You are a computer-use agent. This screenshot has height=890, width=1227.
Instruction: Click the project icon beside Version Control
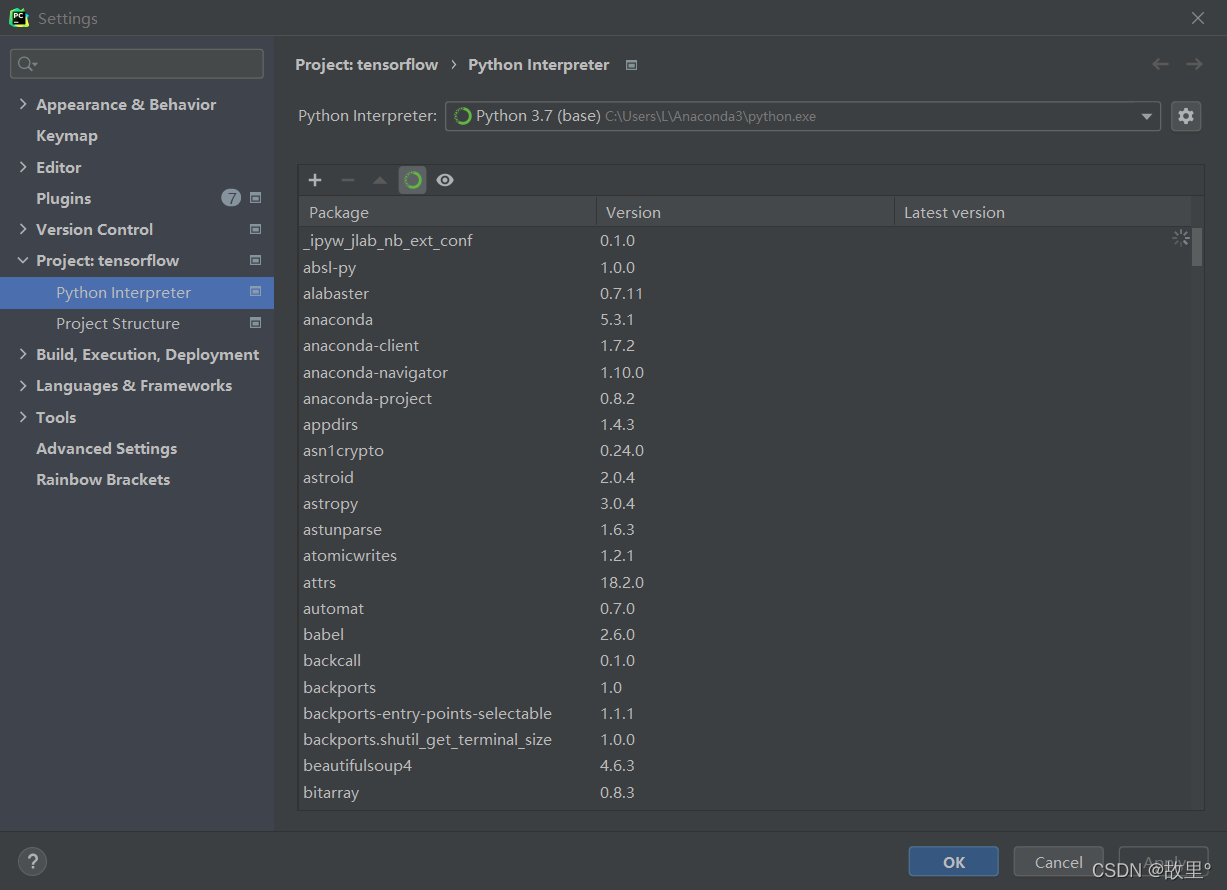[255, 229]
